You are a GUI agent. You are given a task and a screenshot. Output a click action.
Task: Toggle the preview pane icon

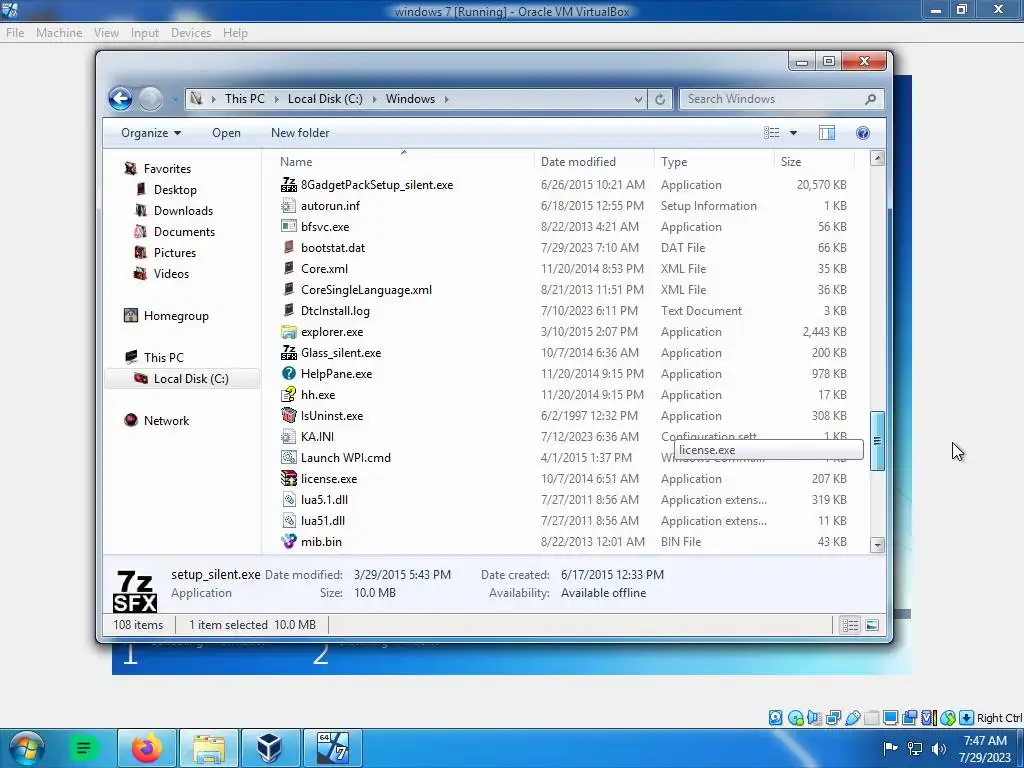(827, 133)
